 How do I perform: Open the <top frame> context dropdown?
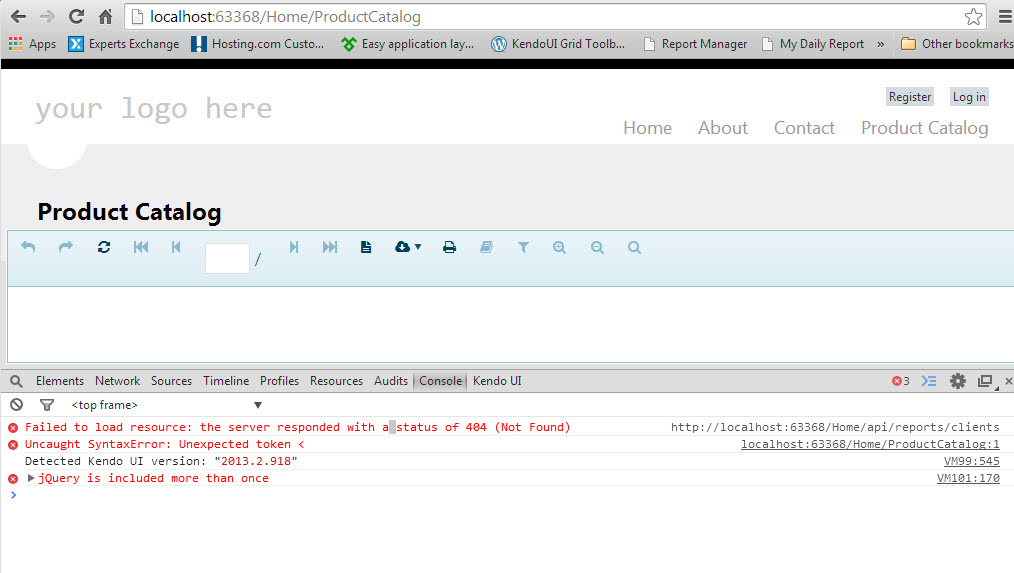click(x=166, y=405)
